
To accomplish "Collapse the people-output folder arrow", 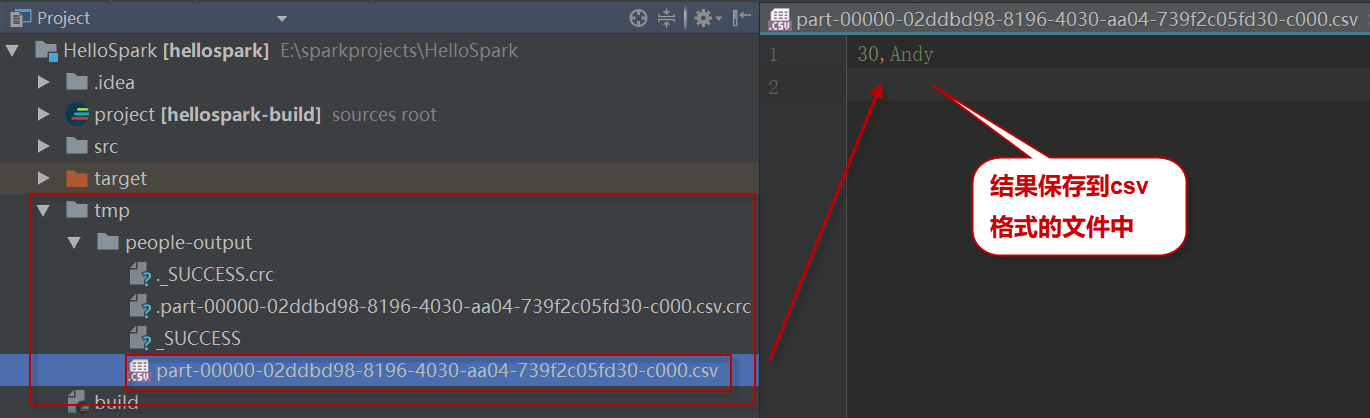I will [x=73, y=243].
